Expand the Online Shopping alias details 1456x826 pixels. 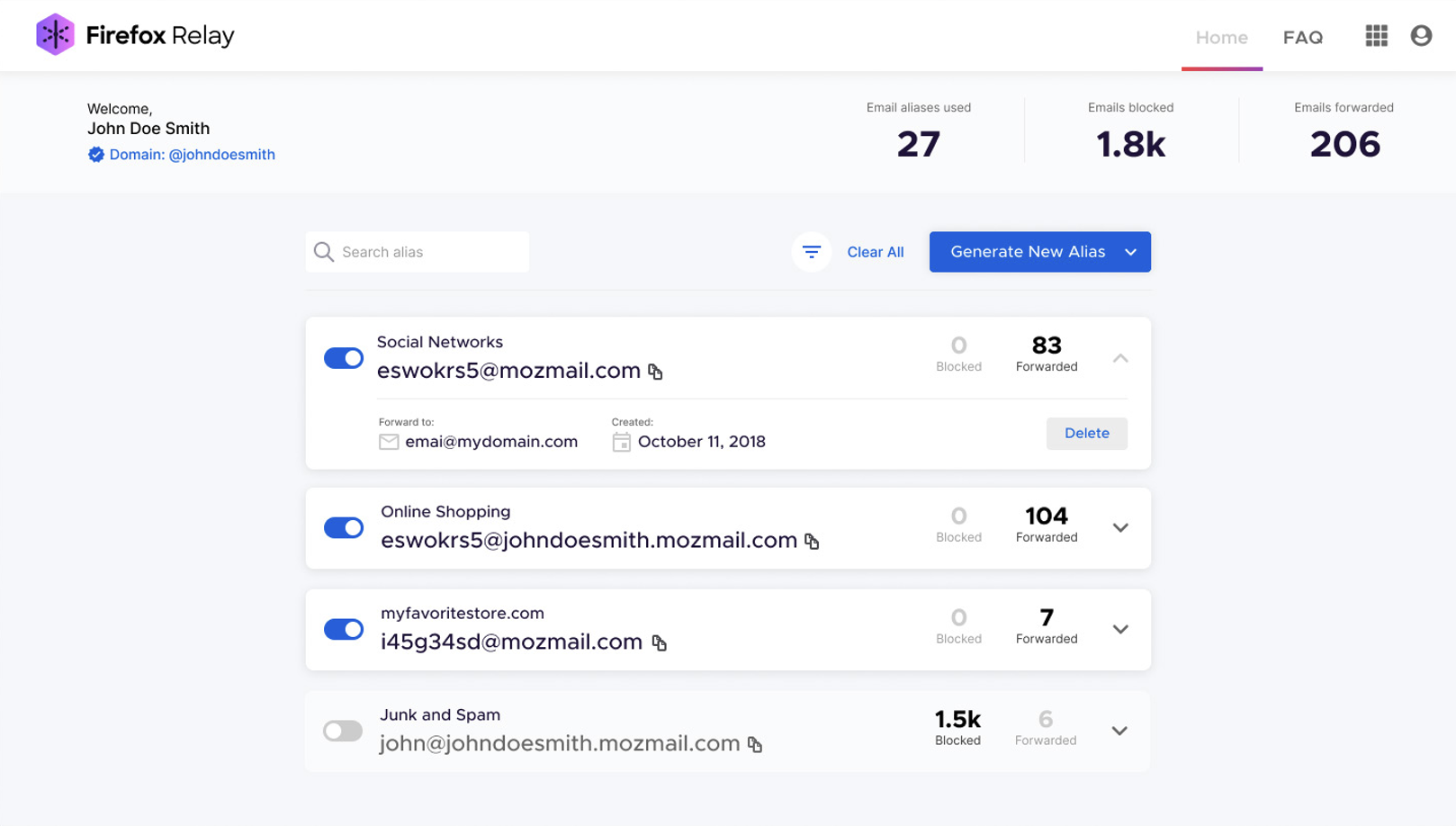tap(1119, 528)
